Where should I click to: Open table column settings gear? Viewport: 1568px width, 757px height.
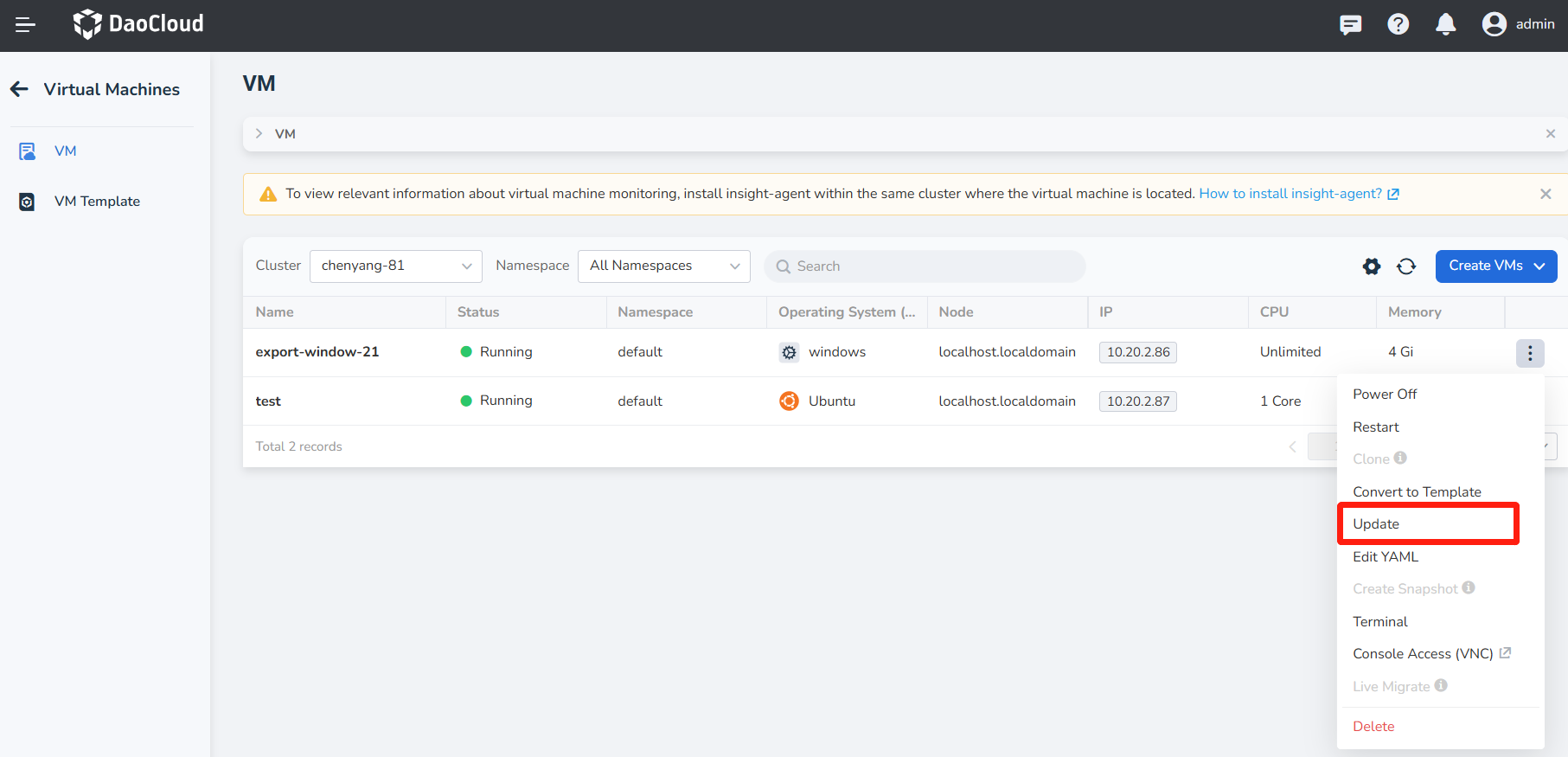pyautogui.click(x=1371, y=266)
